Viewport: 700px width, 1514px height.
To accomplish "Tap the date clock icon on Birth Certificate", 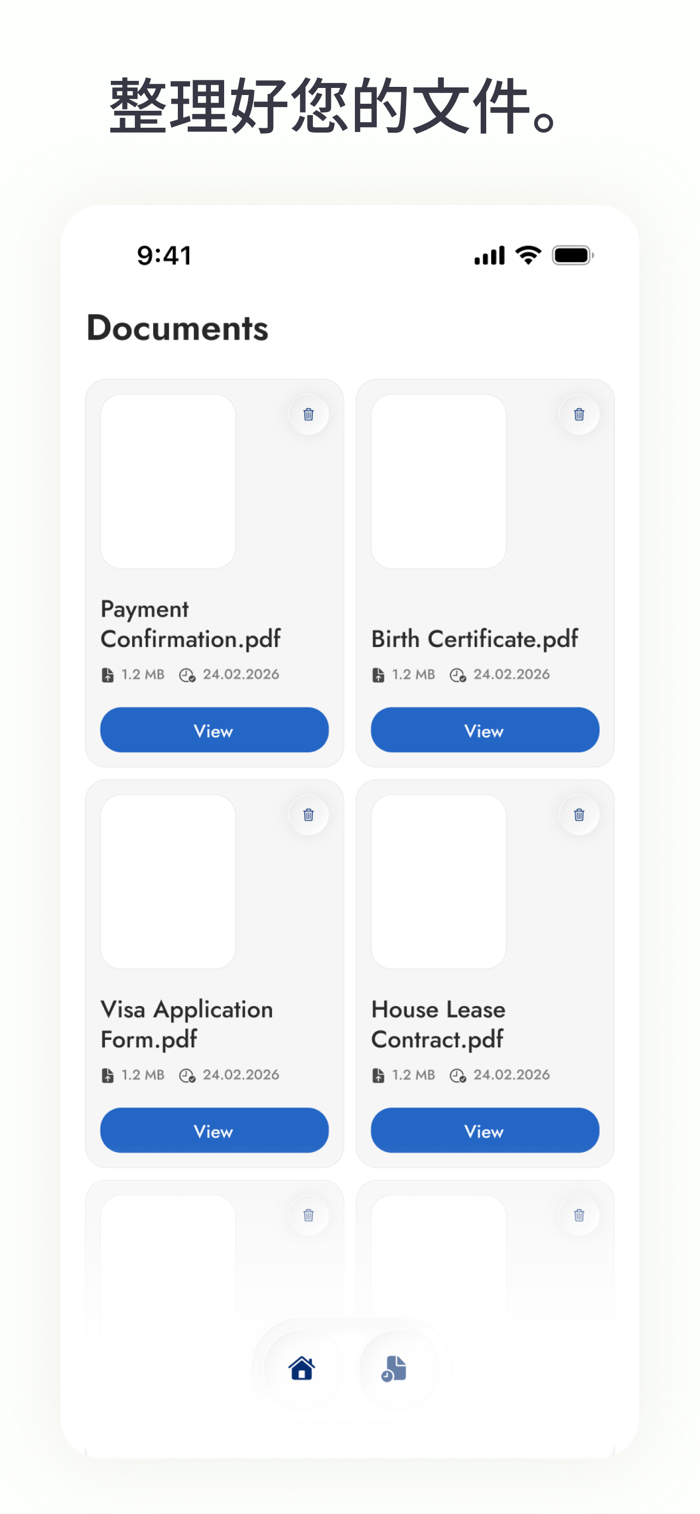I will tap(458, 675).
